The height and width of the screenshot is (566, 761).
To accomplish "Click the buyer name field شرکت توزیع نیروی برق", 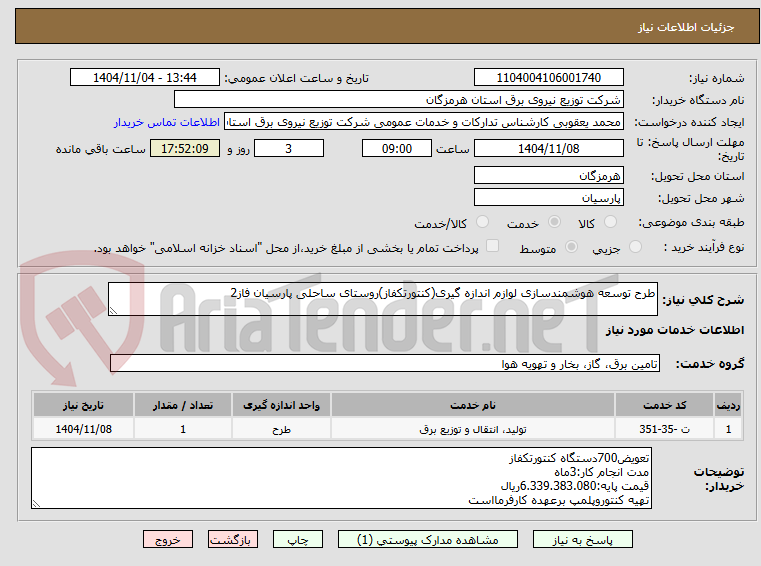I will (x=398, y=100).
